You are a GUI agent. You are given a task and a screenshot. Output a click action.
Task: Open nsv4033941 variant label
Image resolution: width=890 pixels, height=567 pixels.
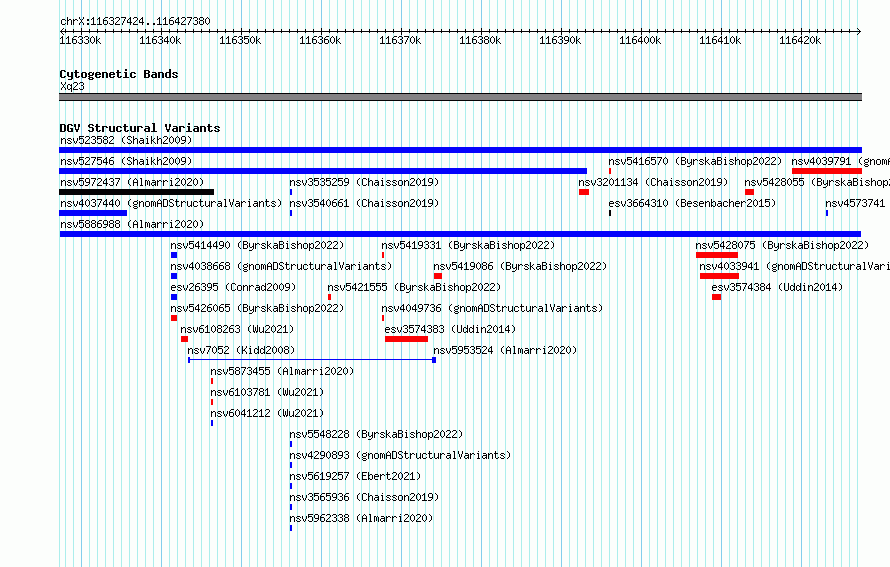pyautogui.click(x=795, y=266)
